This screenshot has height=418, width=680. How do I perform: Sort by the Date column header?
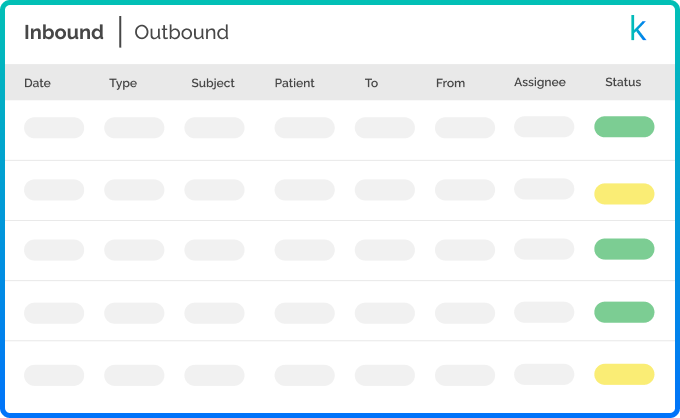pos(37,83)
